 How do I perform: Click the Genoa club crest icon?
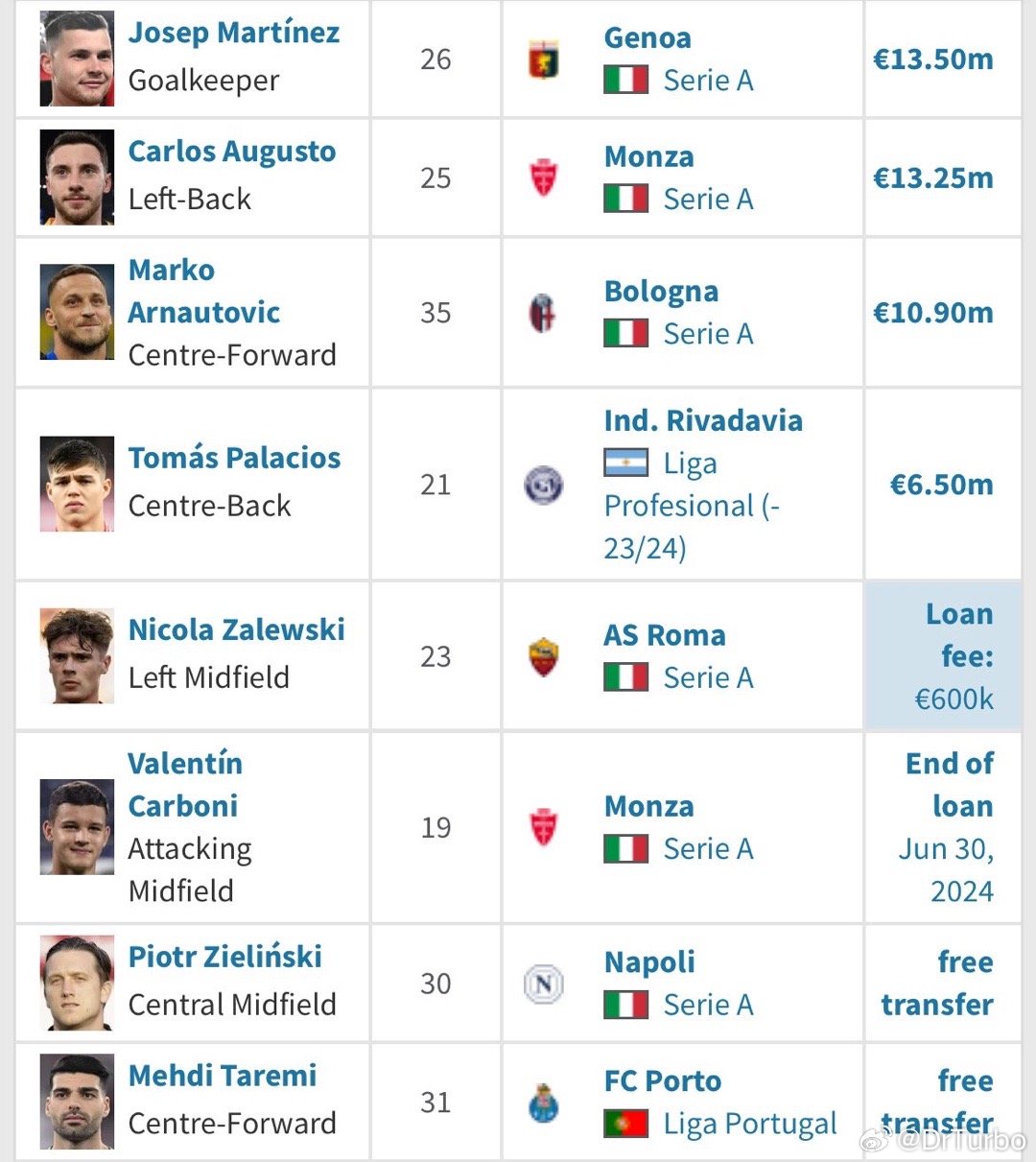pos(543,60)
